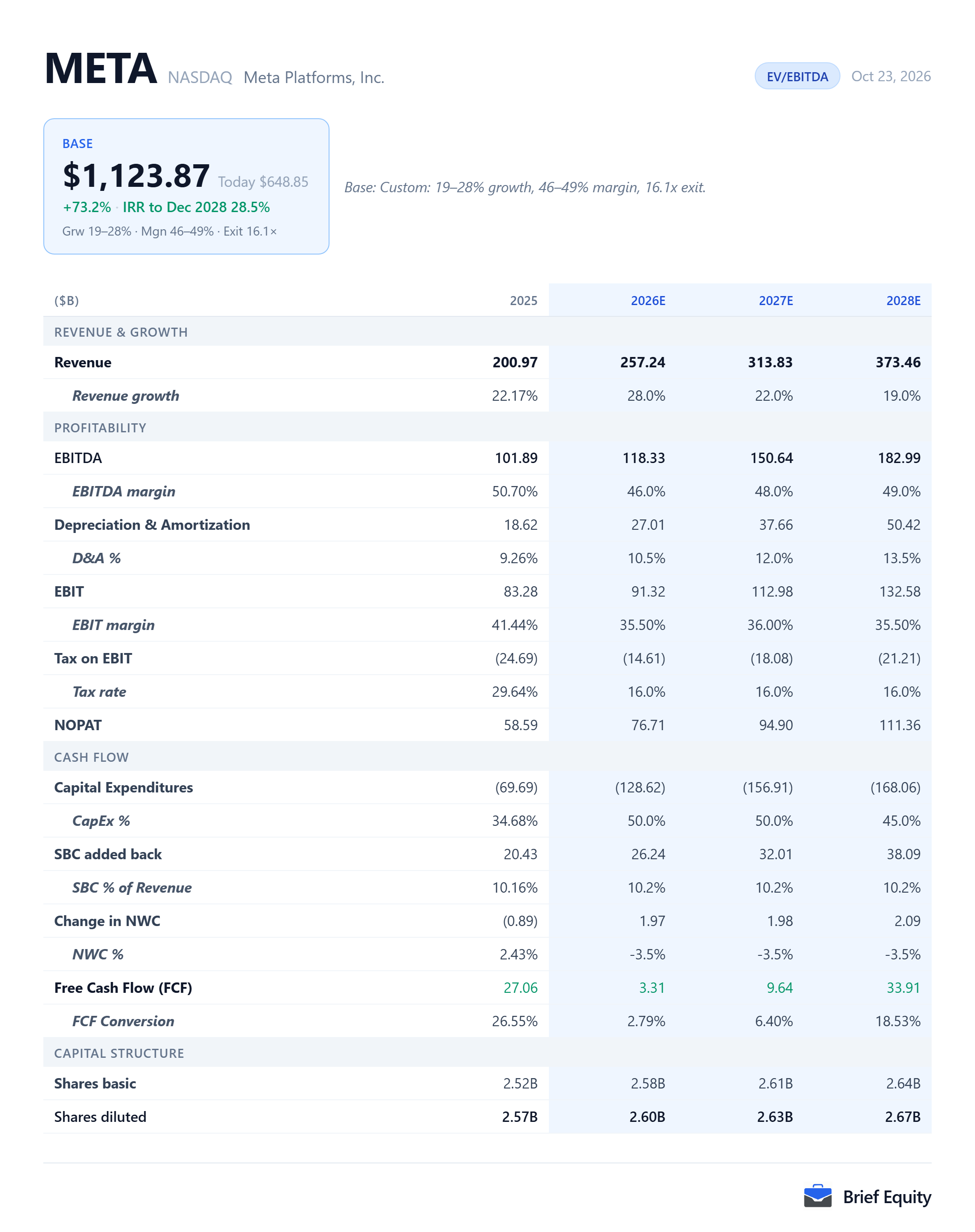
Task: Click the D&A % row label
Action: (x=97, y=558)
